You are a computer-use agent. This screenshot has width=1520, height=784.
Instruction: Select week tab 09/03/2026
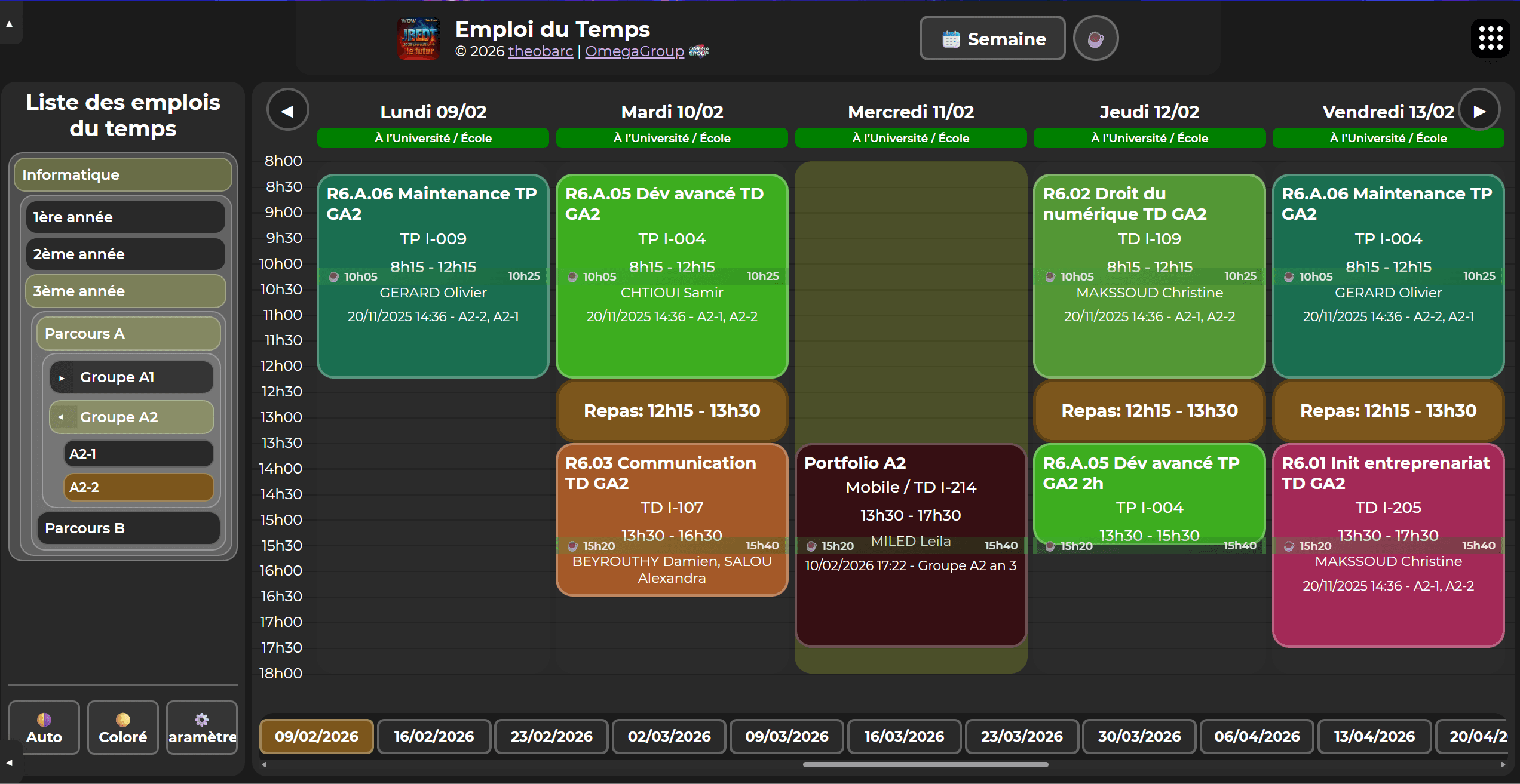[786, 736]
